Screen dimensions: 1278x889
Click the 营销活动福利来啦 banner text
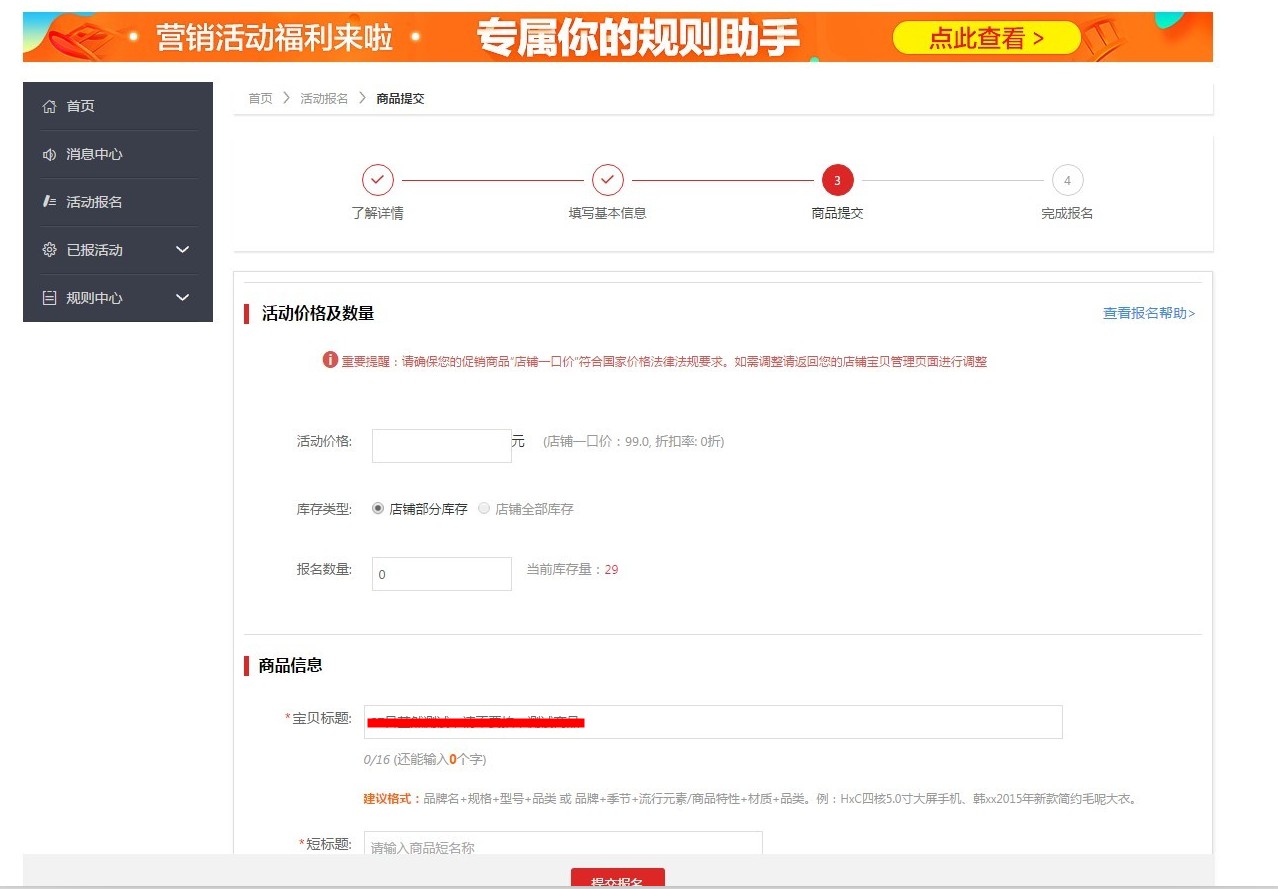(x=274, y=38)
